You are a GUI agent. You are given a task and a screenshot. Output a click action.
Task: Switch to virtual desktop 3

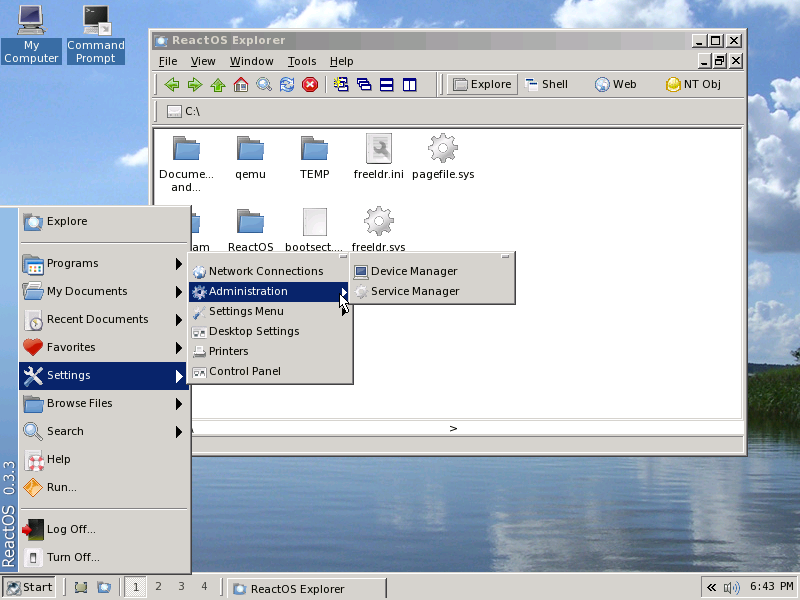(x=181, y=587)
